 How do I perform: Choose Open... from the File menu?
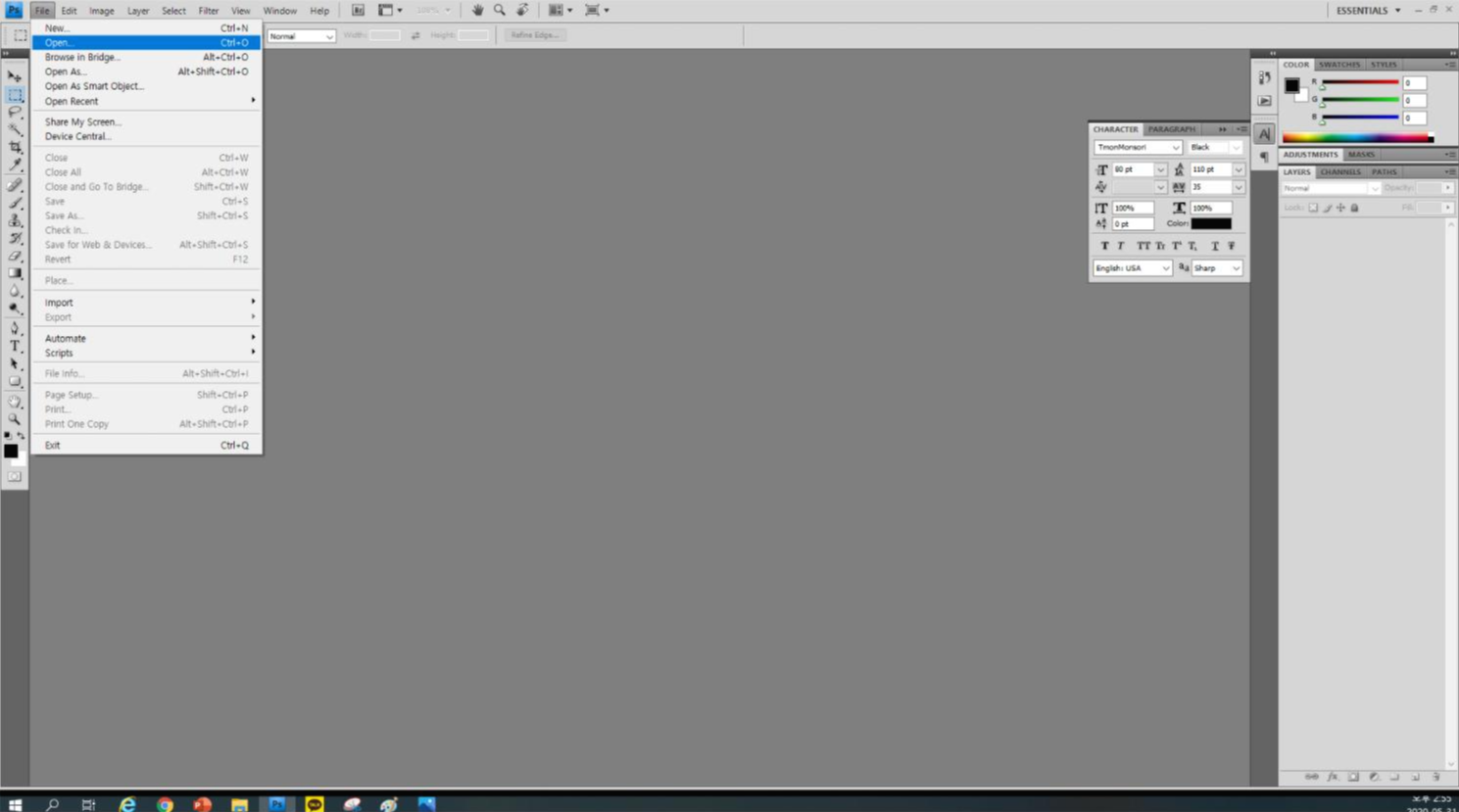tap(147, 42)
